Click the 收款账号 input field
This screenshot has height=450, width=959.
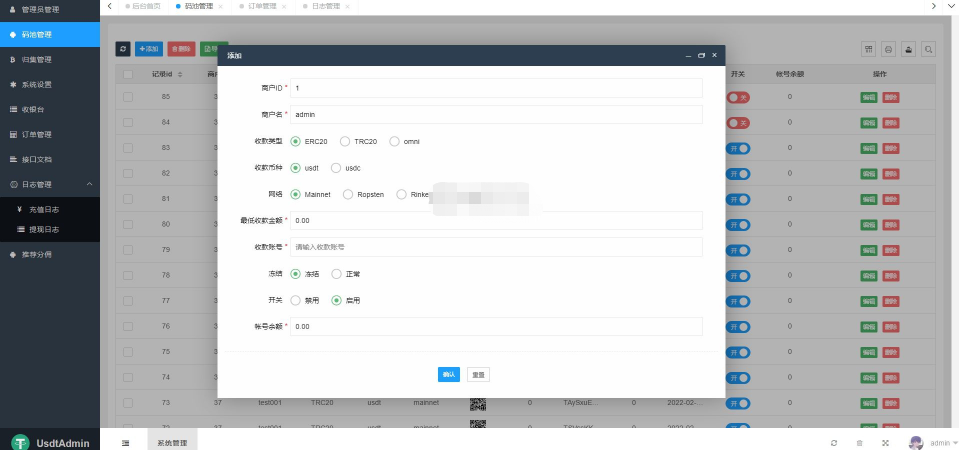pyautogui.click(x=495, y=246)
